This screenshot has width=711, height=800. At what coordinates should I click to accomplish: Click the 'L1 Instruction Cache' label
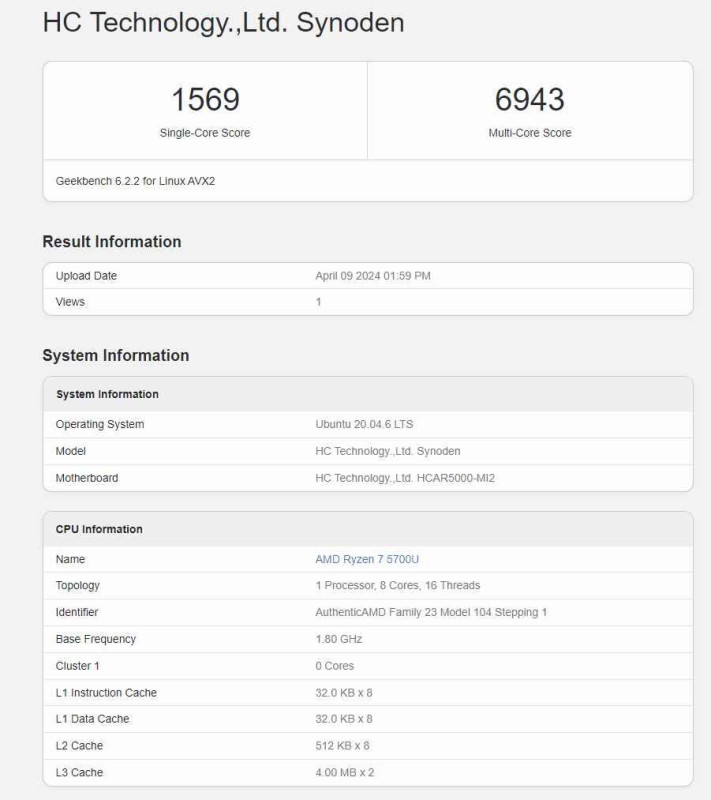[106, 693]
